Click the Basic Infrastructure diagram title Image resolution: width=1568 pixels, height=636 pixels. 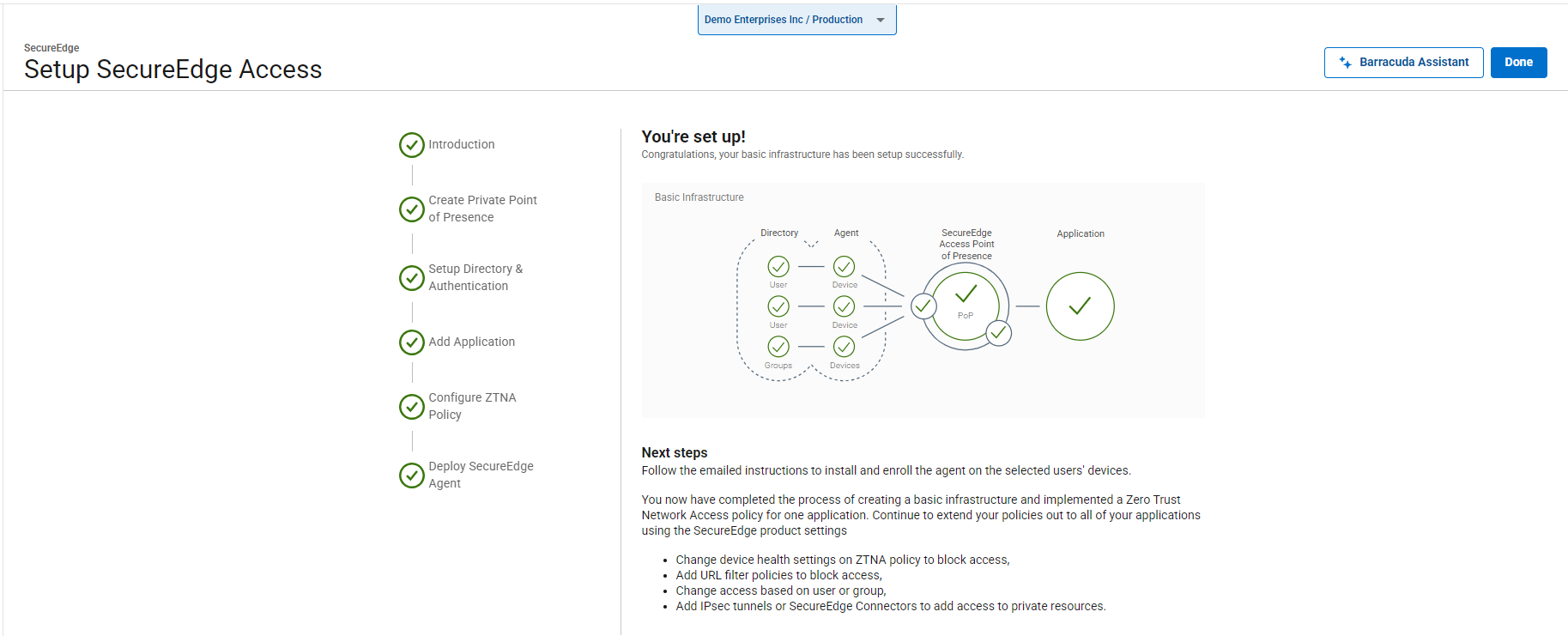point(699,197)
